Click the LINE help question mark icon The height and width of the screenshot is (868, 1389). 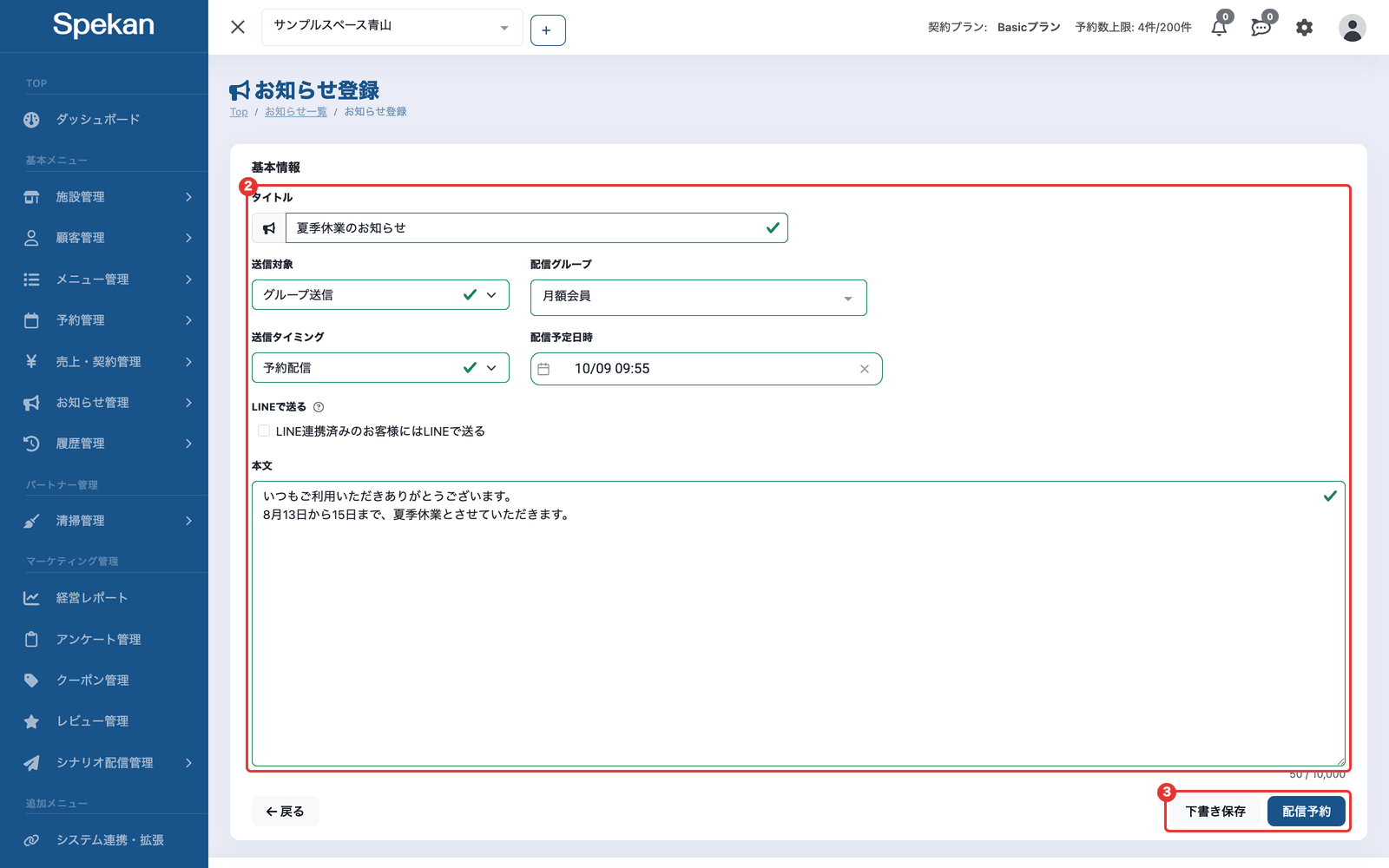point(319,407)
